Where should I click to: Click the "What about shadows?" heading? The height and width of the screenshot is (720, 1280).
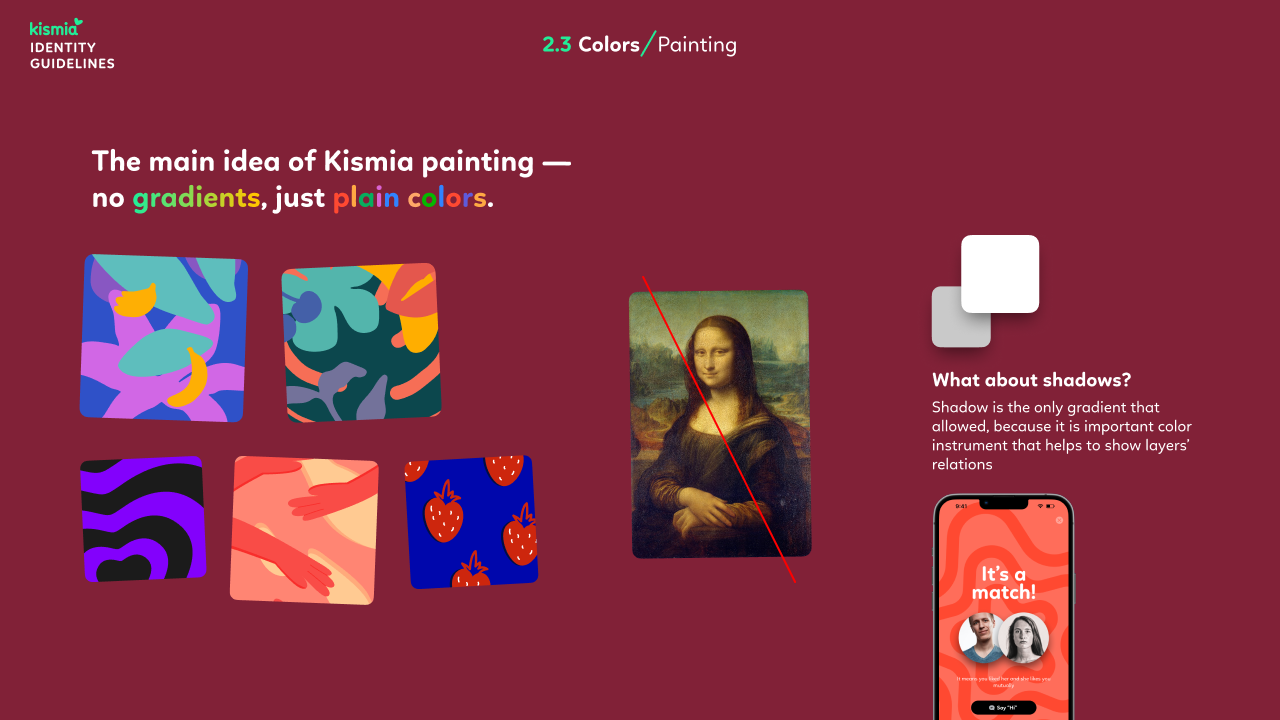pyautogui.click(x=1031, y=380)
